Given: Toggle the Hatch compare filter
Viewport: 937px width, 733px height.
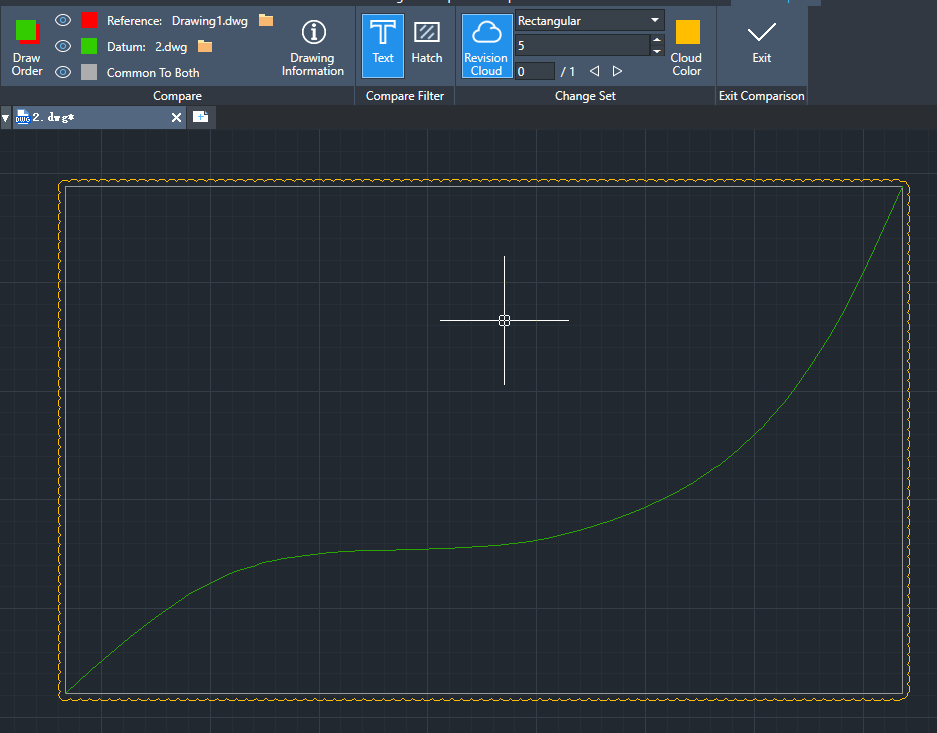Looking at the screenshot, I should (x=427, y=43).
